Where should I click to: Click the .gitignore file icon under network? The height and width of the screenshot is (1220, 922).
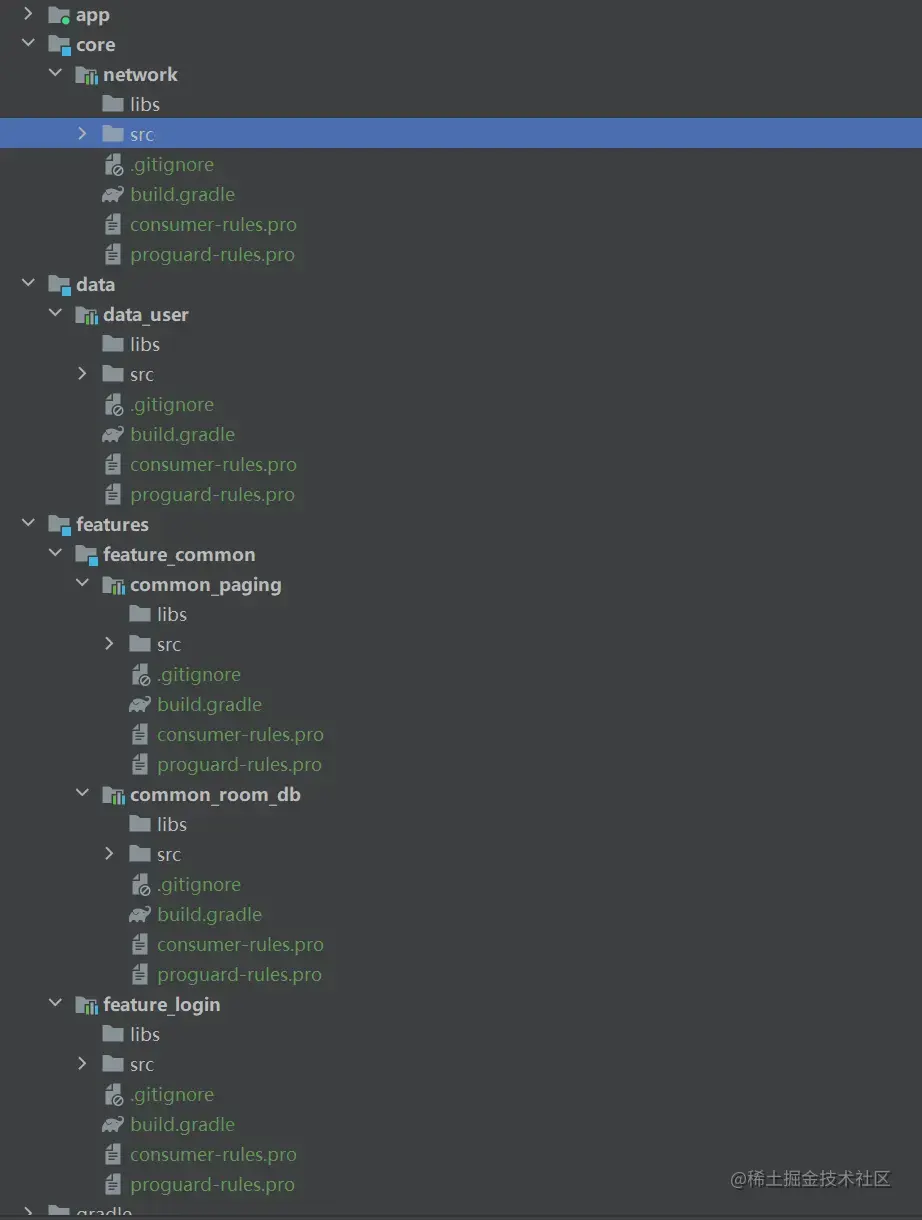pos(113,165)
